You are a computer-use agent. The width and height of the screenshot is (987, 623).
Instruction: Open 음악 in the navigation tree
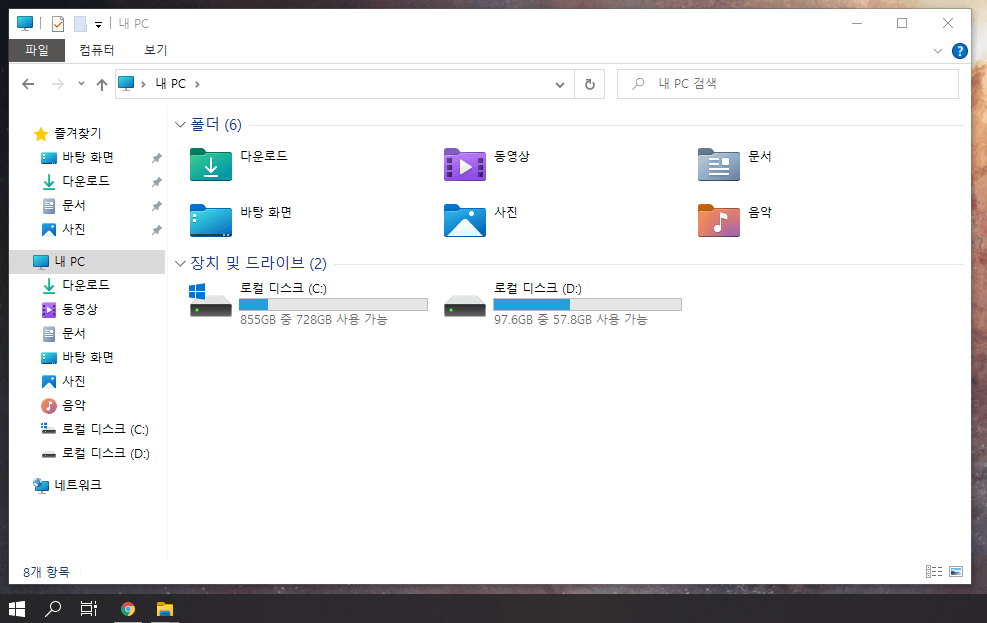73,405
